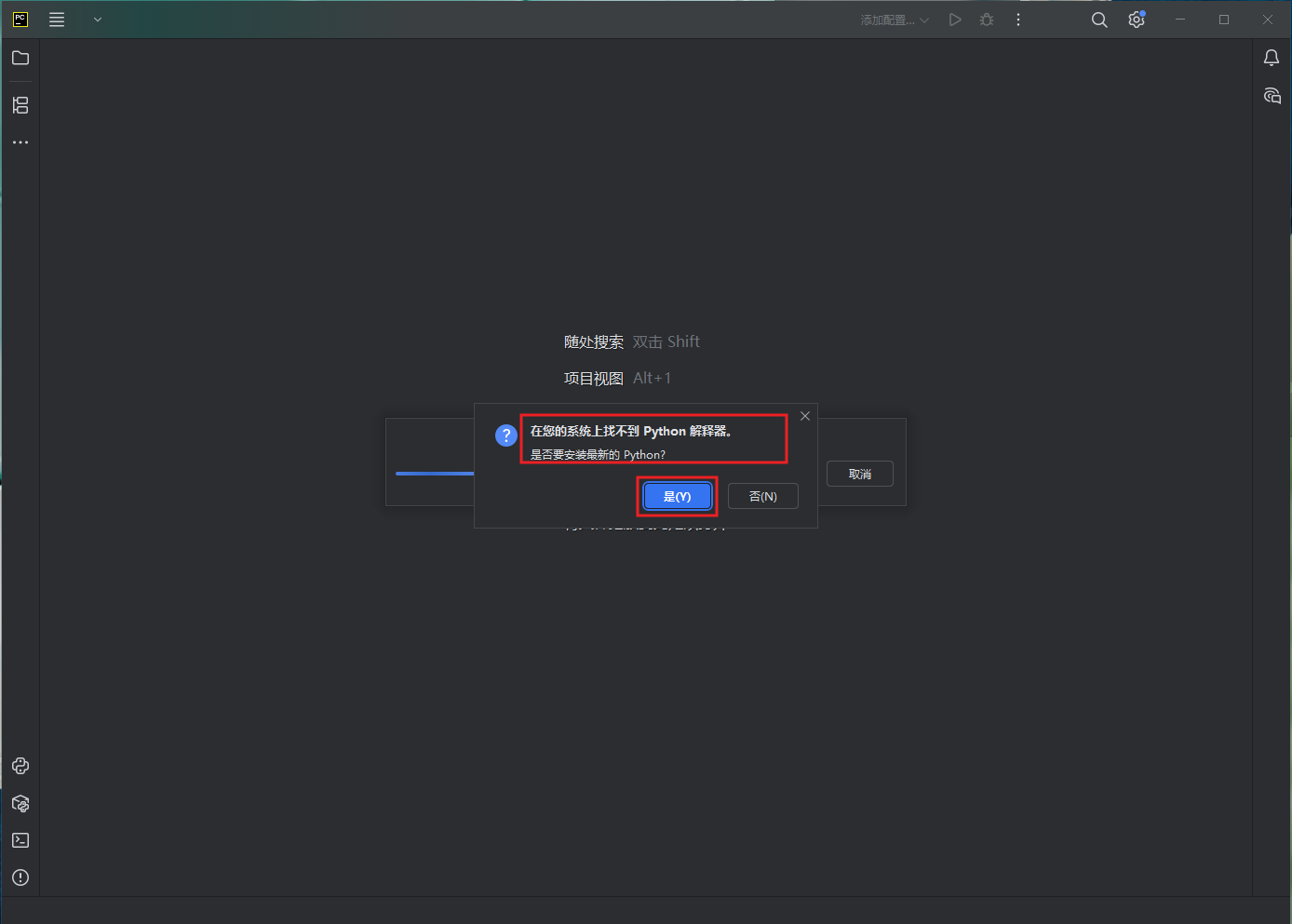Open the PyCharm main hamburger menu

57,20
